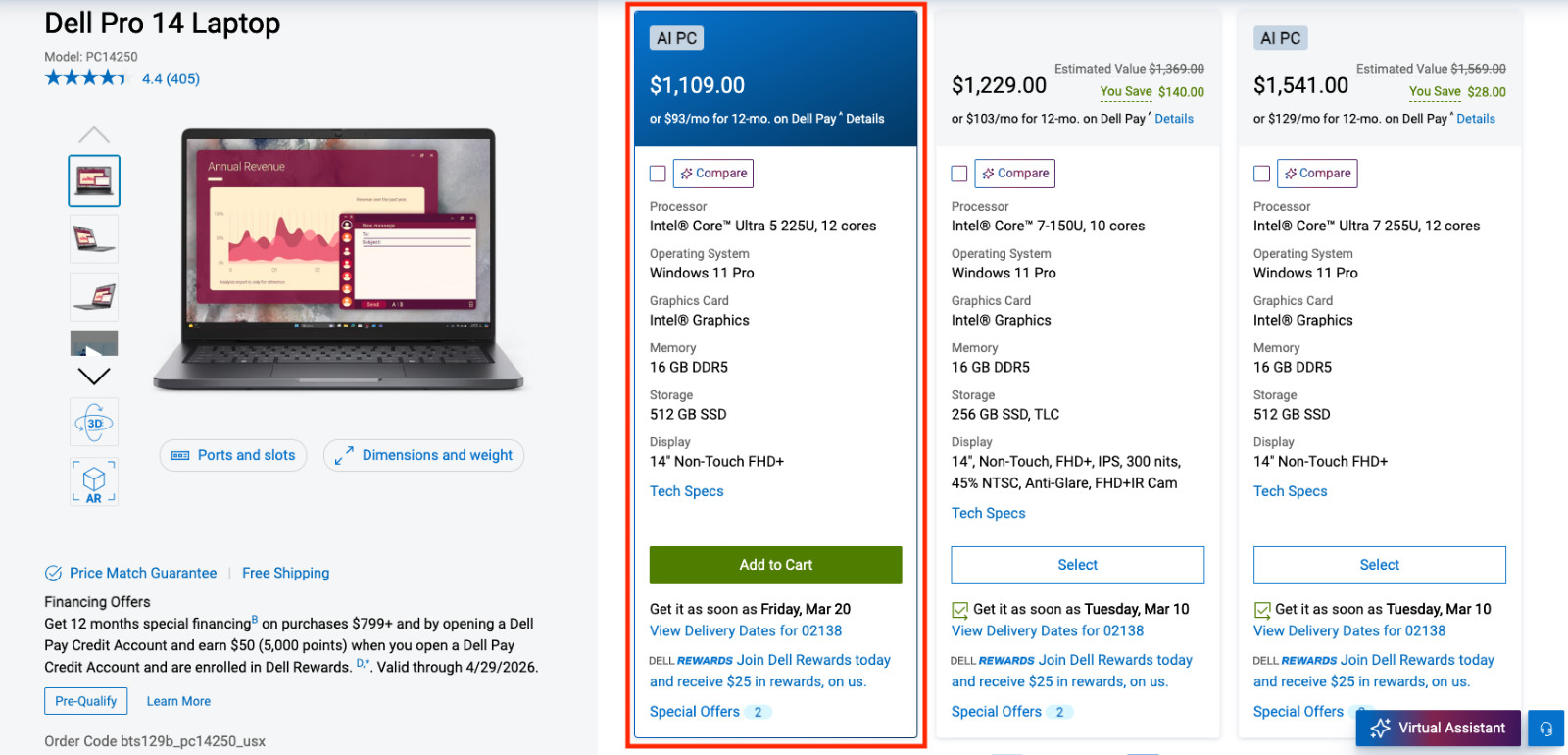Select the first laptop front-view thumbnail

point(94,180)
